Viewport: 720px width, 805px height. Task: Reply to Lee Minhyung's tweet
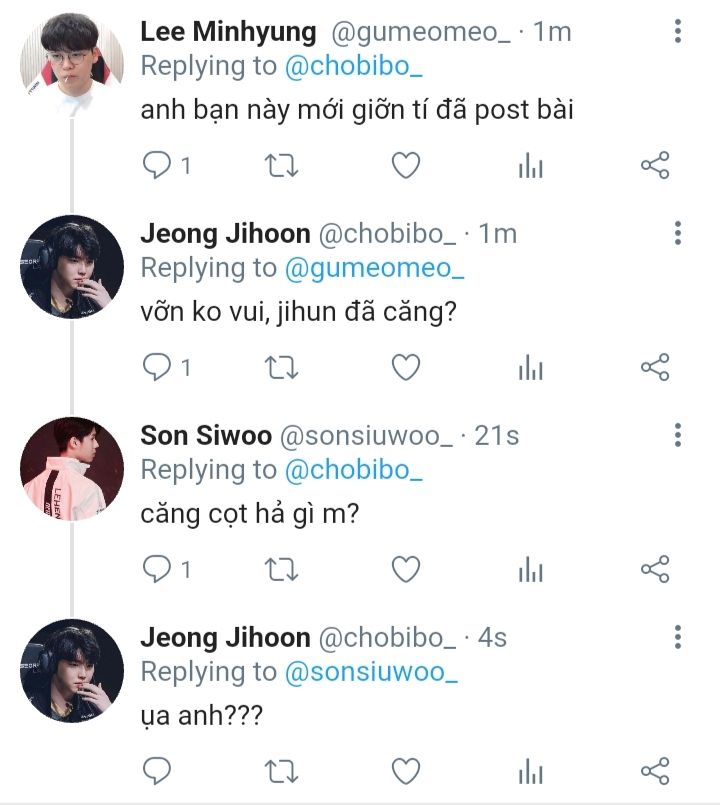click(158, 165)
